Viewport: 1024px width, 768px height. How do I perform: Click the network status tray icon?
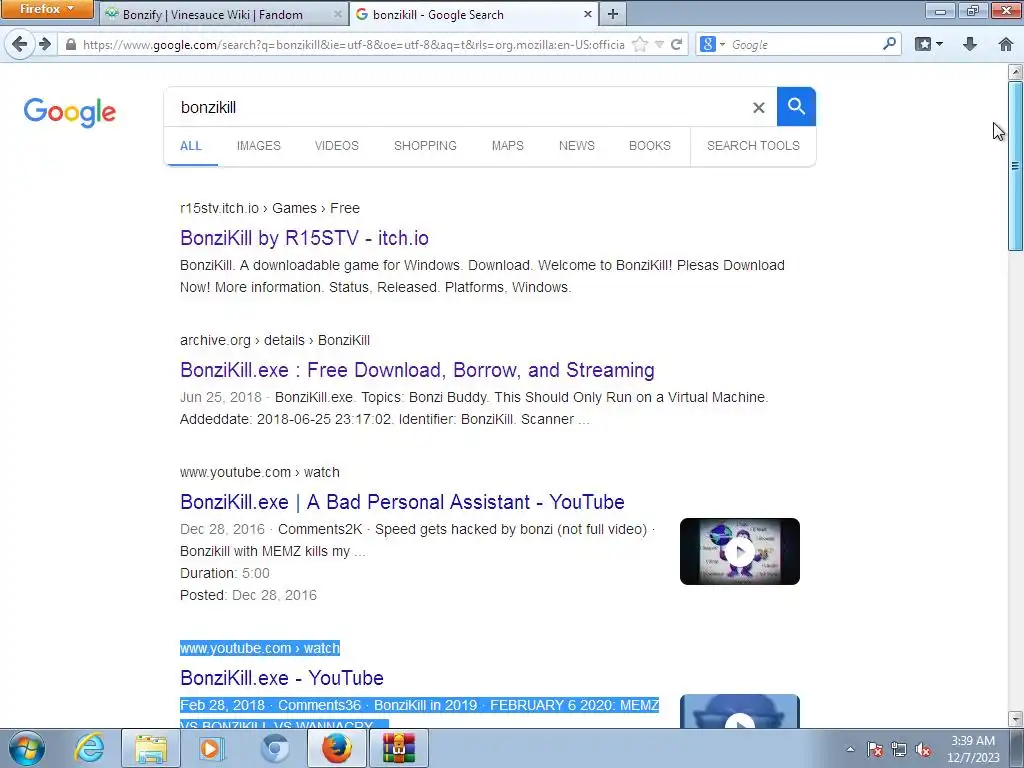point(899,749)
